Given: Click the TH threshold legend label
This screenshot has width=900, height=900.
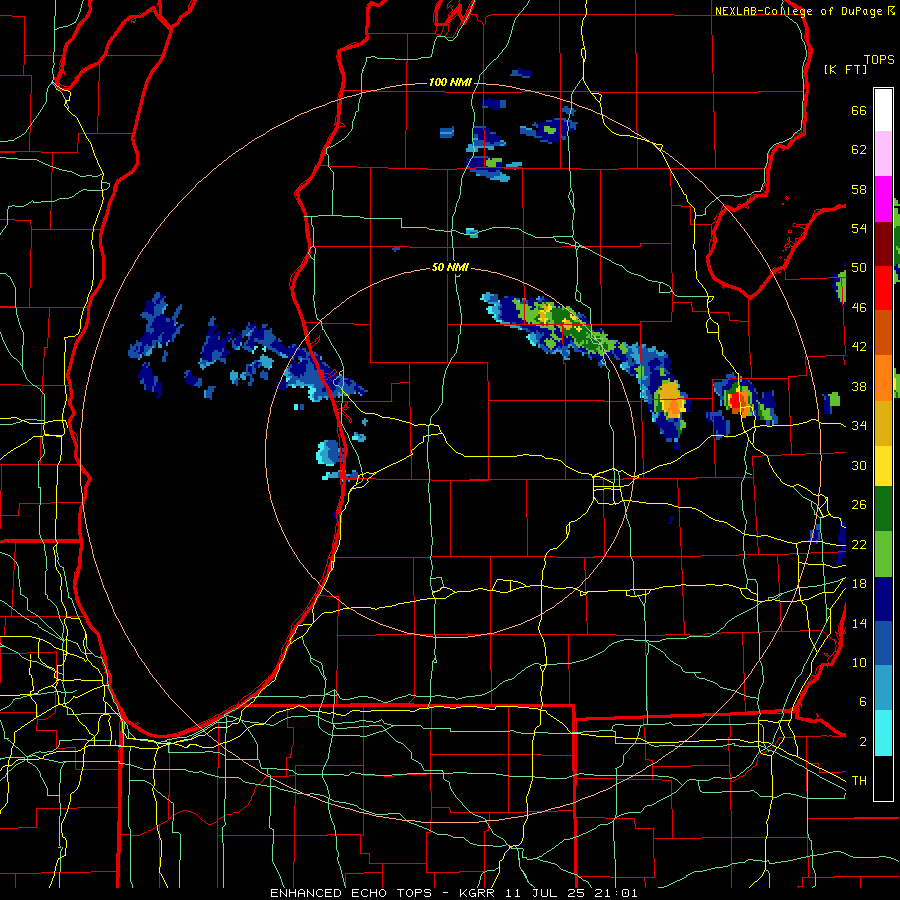Looking at the screenshot, I should pos(859,780).
